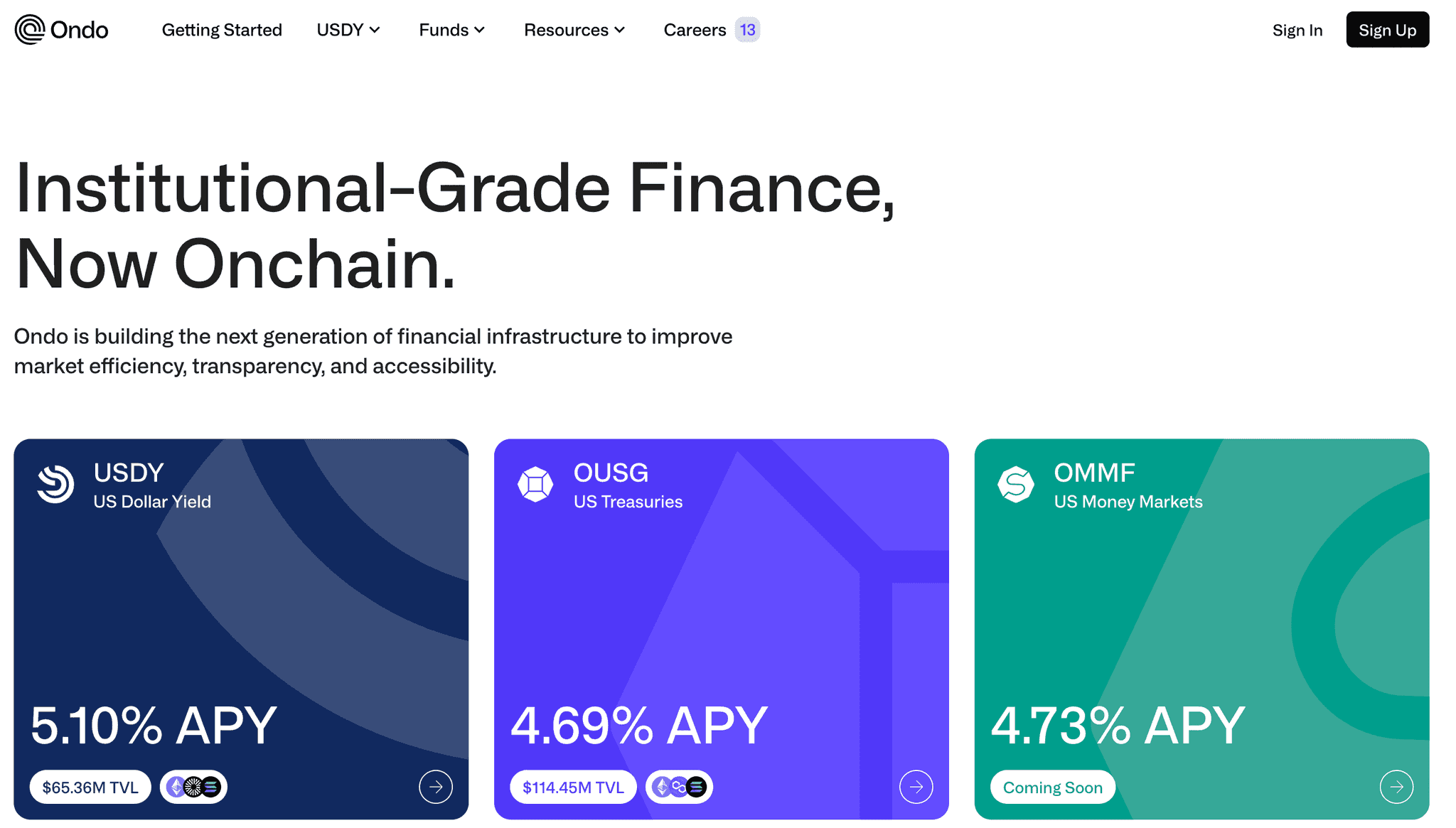This screenshot has width=1456, height=828.
Task: Click the arrow icon on the OUSG card
Action: (916, 787)
